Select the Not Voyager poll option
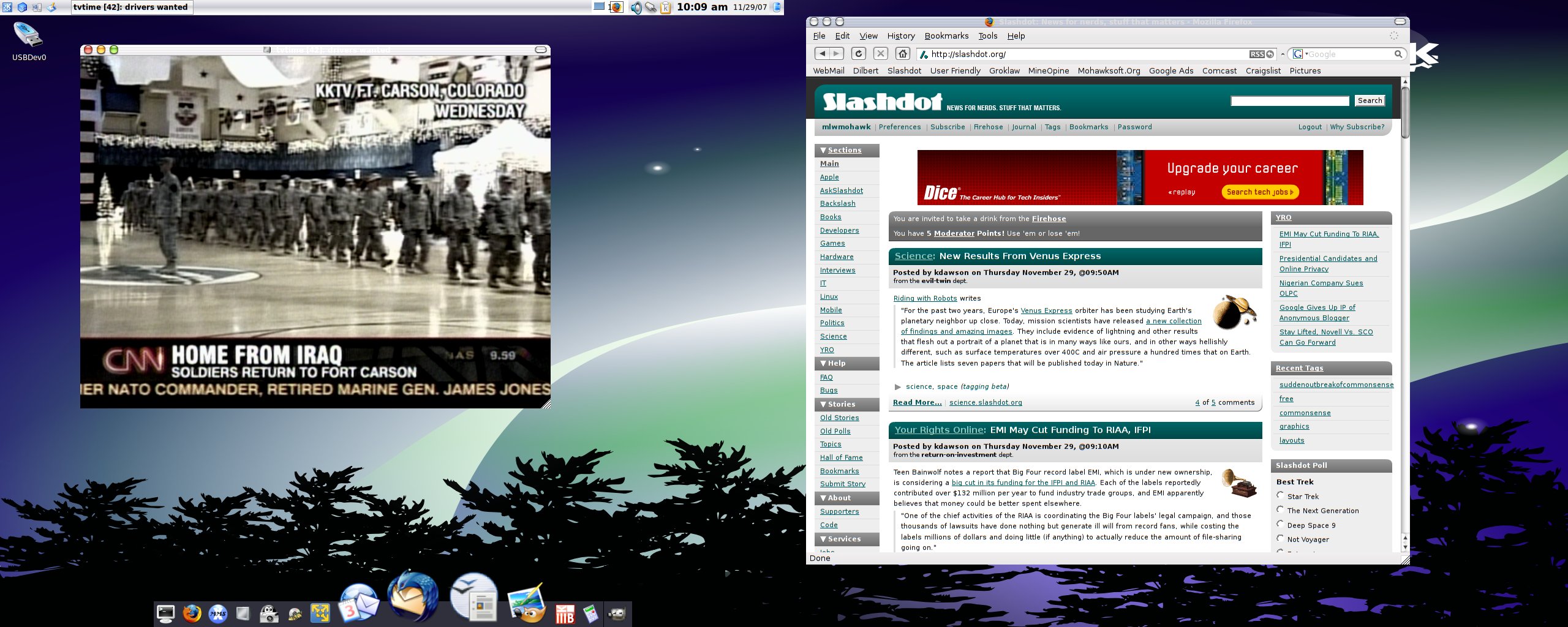This screenshot has width=1568, height=627. 1280,538
